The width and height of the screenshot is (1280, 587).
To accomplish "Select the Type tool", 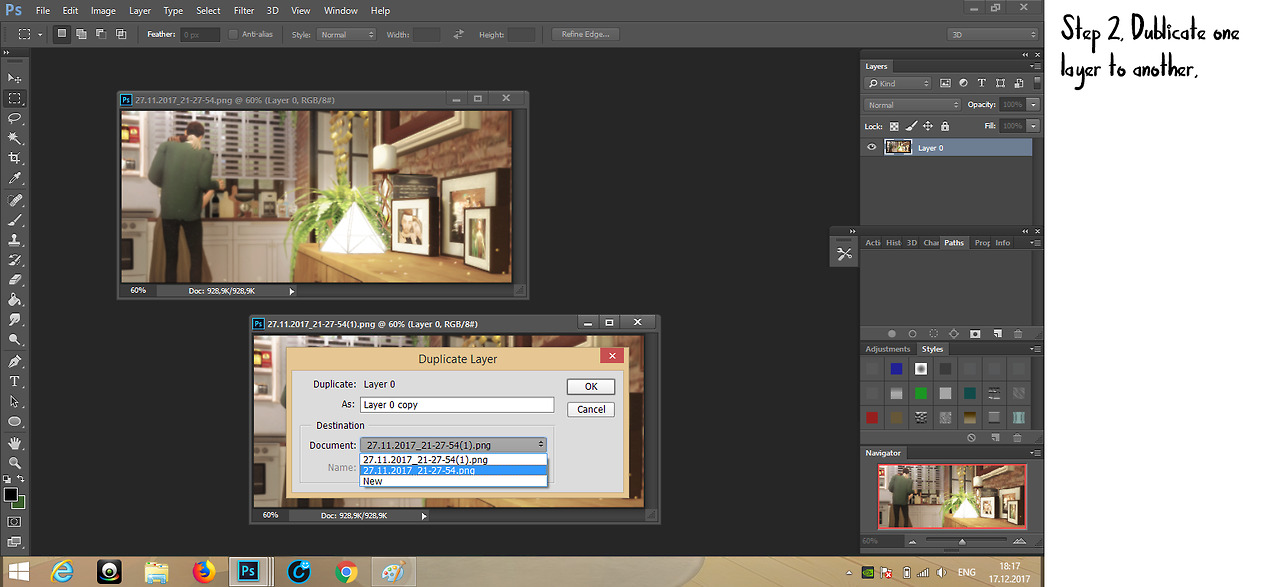I will (x=15, y=381).
